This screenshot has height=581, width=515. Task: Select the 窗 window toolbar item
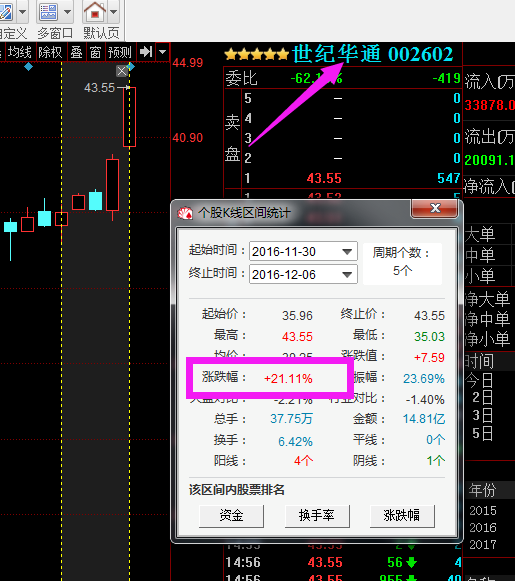96,52
